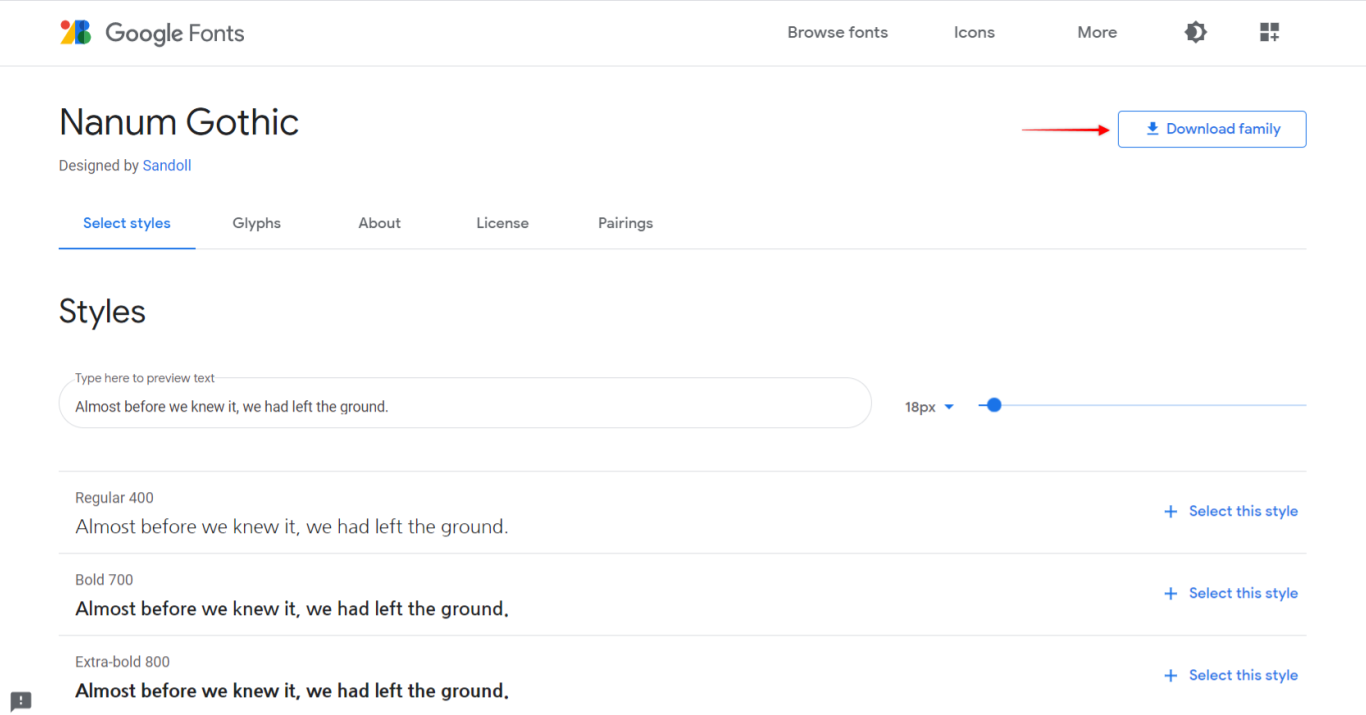Open the More menu in the header
The width and height of the screenshot is (1366, 715).
(x=1097, y=32)
